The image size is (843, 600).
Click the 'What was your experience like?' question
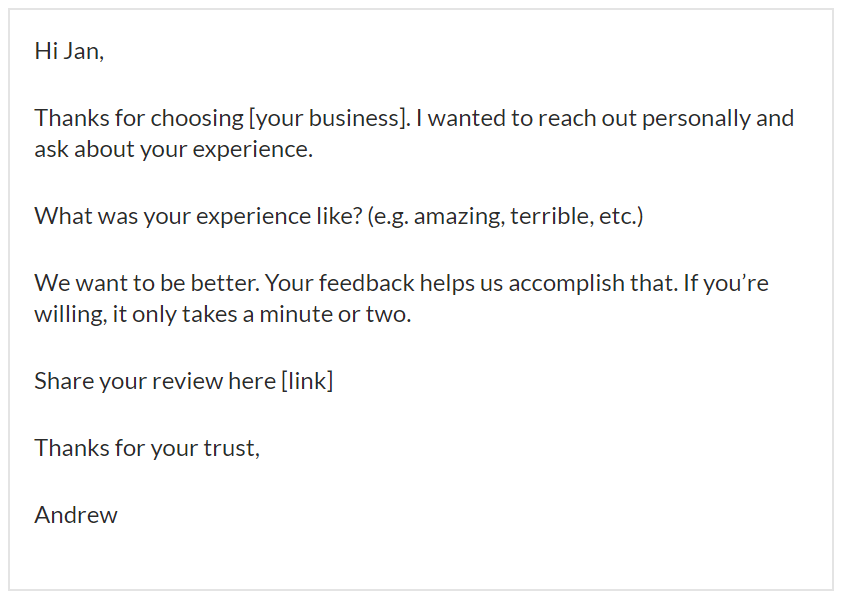pos(198,216)
